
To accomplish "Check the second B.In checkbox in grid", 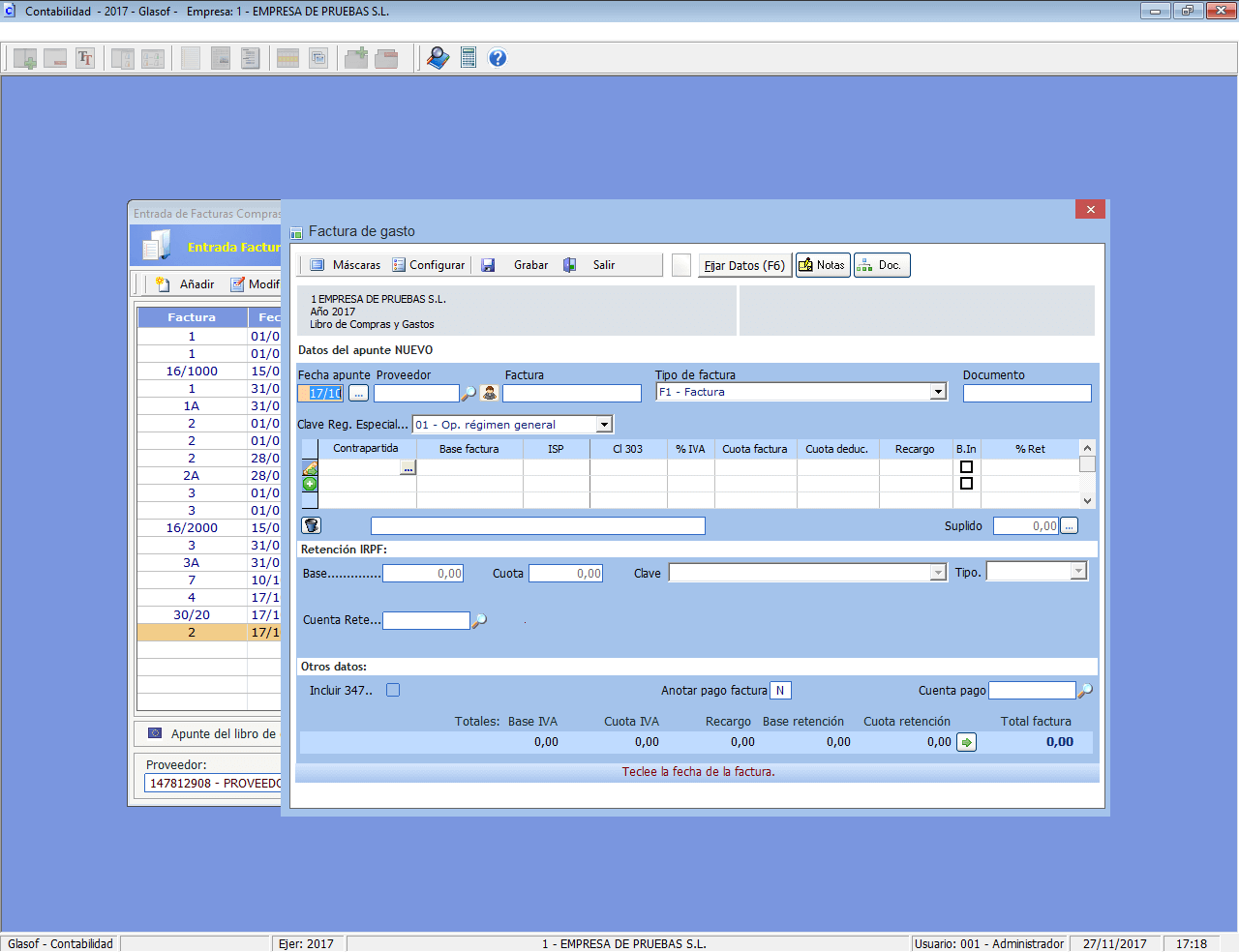I will click(x=966, y=484).
